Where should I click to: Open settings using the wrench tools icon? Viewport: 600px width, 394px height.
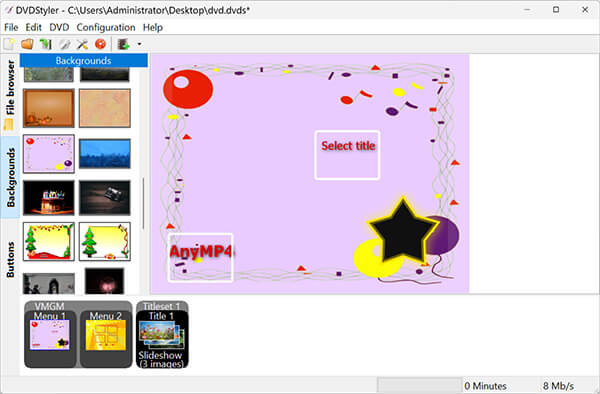click(82, 44)
